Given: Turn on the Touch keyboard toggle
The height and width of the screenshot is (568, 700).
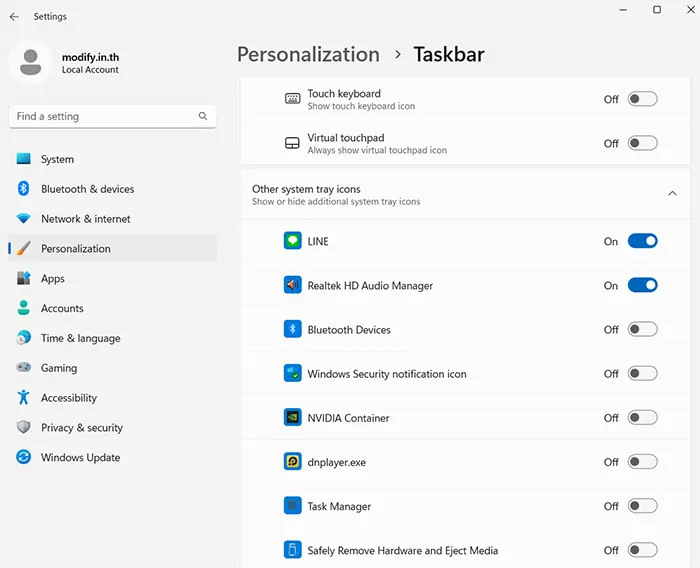Looking at the screenshot, I should click(x=642, y=99).
